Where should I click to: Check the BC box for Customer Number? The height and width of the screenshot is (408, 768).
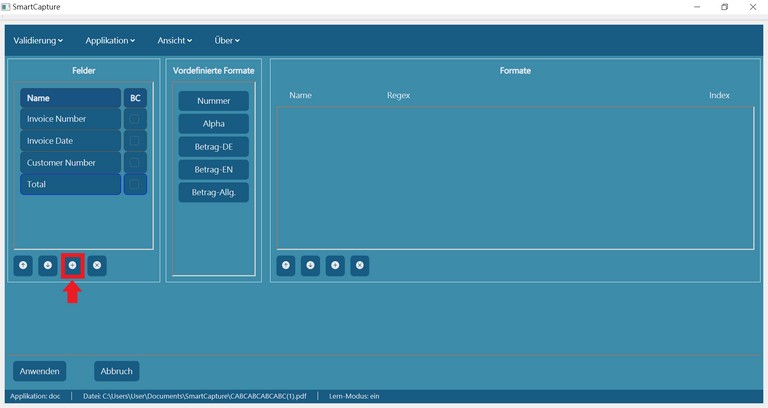[x=135, y=163]
